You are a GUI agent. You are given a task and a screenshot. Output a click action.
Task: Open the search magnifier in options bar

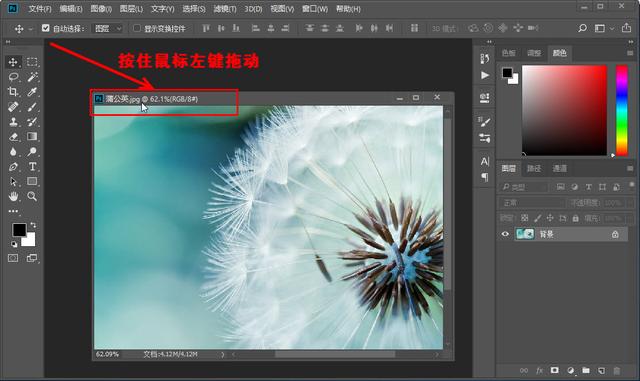(582, 28)
